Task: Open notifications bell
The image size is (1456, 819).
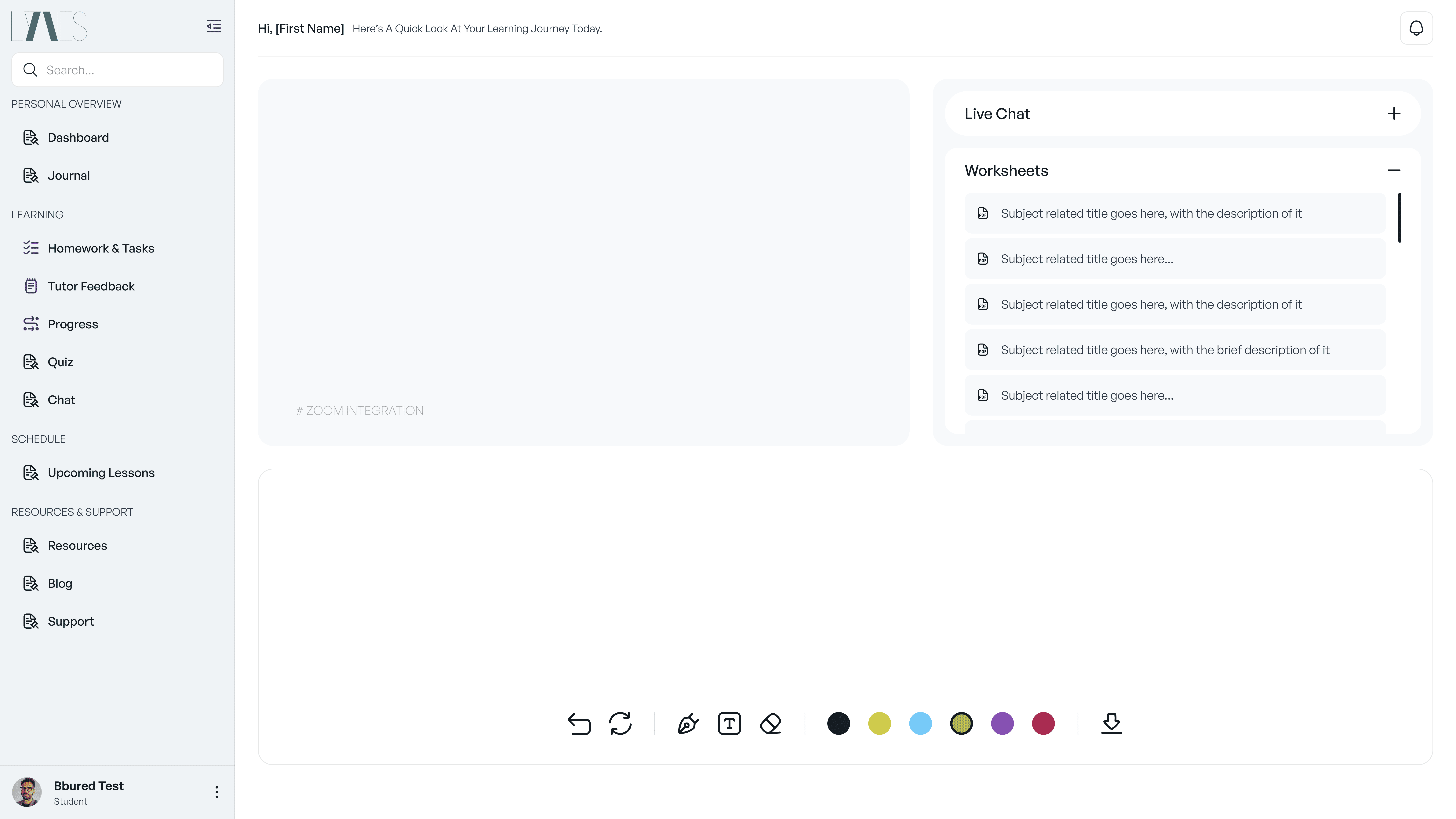Action: pos(1416,28)
